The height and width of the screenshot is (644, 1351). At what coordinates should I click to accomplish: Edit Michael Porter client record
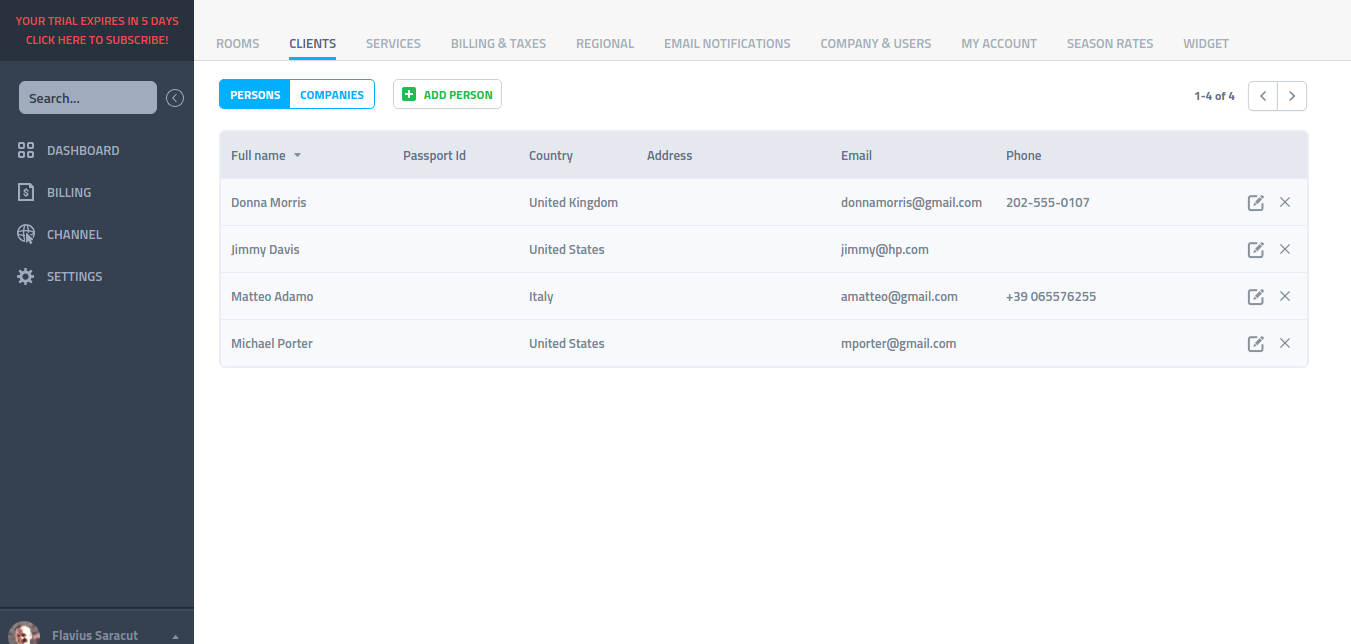1256,344
